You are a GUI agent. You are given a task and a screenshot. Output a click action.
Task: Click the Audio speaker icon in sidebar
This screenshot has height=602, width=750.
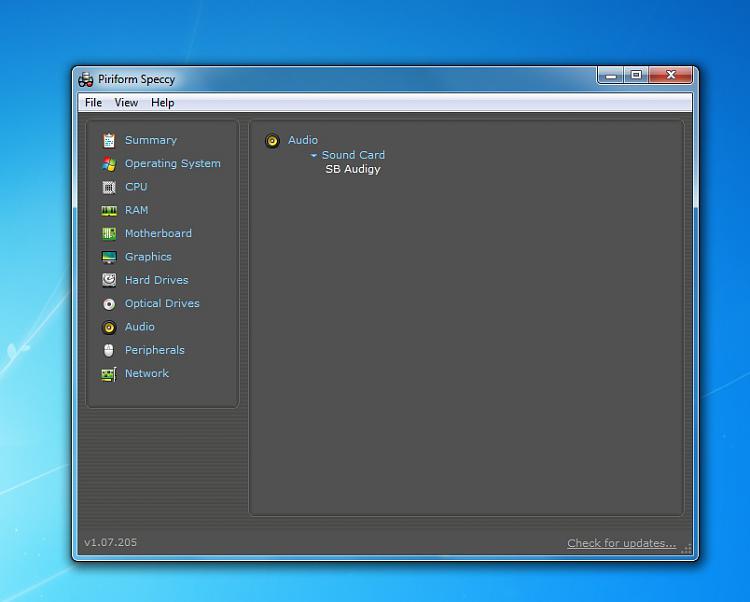tap(109, 328)
